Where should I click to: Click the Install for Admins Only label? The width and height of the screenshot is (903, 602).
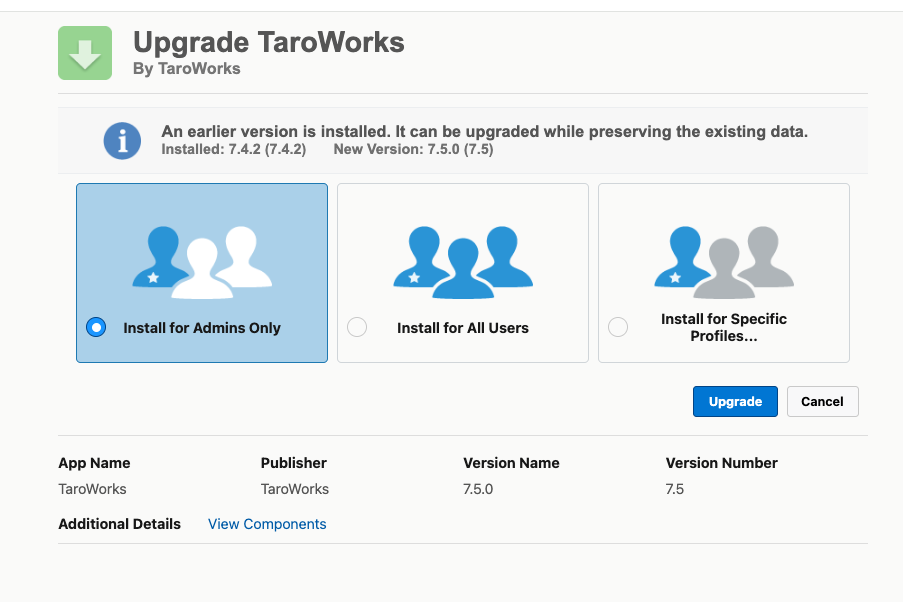pyautogui.click(x=202, y=328)
